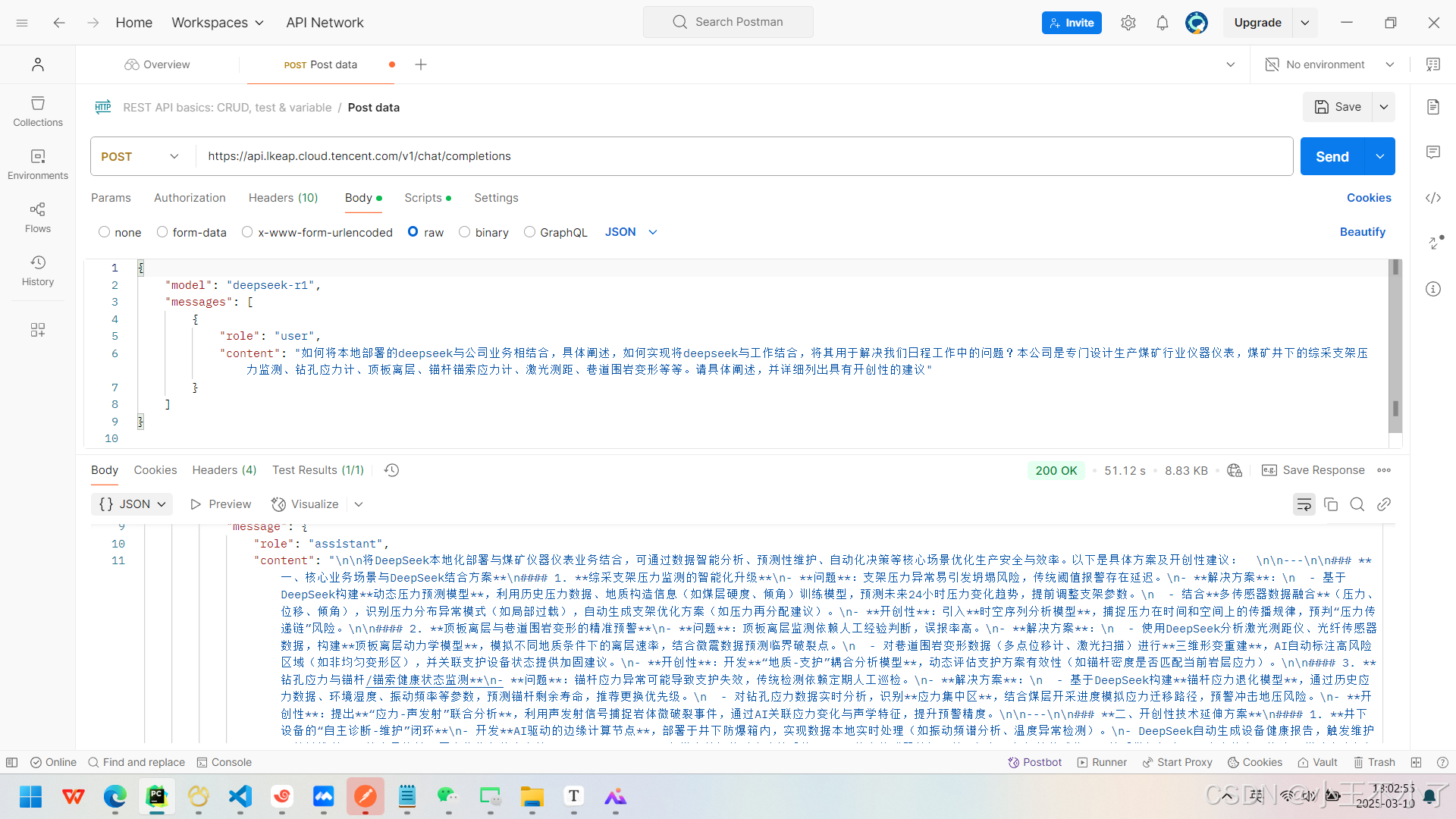Open the Test Results response tab
The image size is (1456, 819).
coord(318,470)
